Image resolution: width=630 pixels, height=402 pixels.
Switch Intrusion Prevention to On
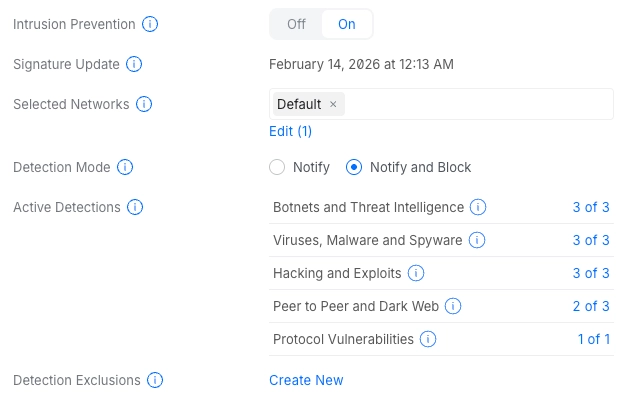pos(346,24)
